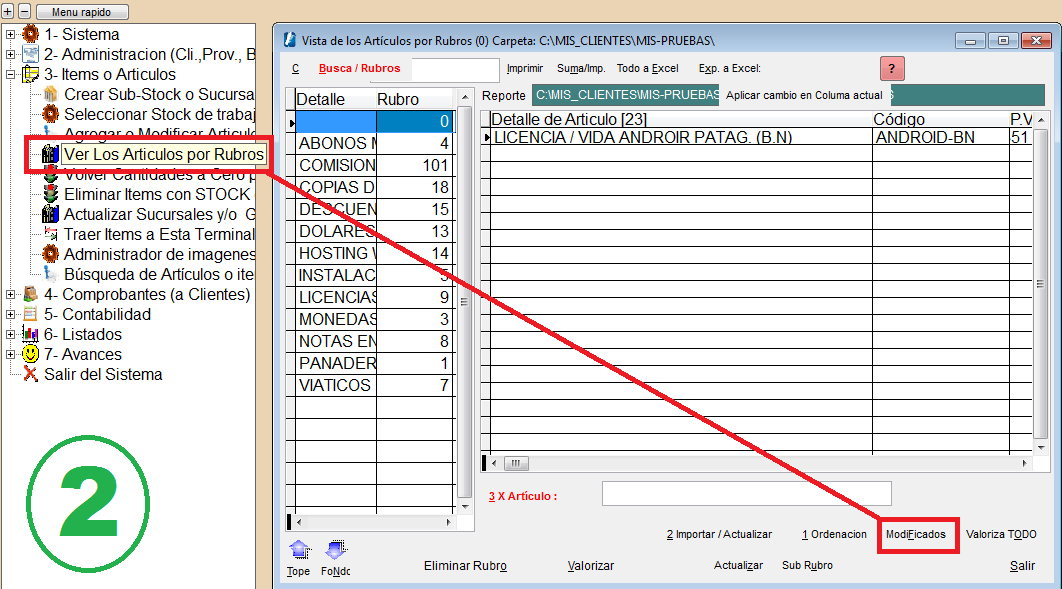The image size is (1062, 589).
Task: Click the articles grid vertical scrollbar thumb
Action: [x=1040, y=284]
